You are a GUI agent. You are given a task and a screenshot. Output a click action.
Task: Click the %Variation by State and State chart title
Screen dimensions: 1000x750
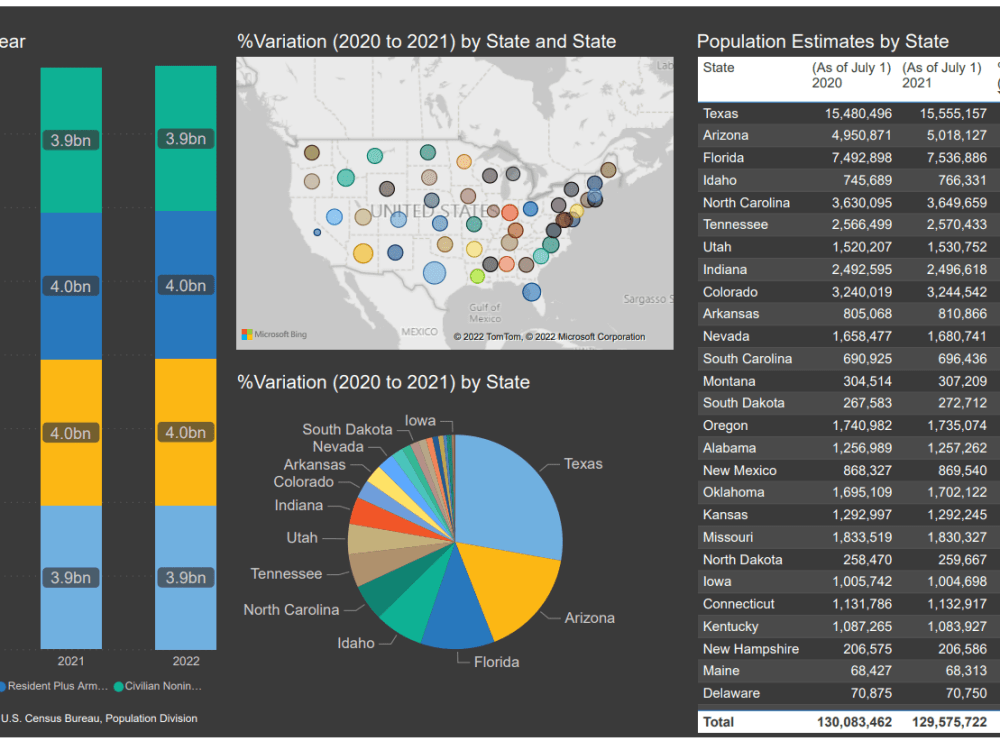(x=425, y=42)
